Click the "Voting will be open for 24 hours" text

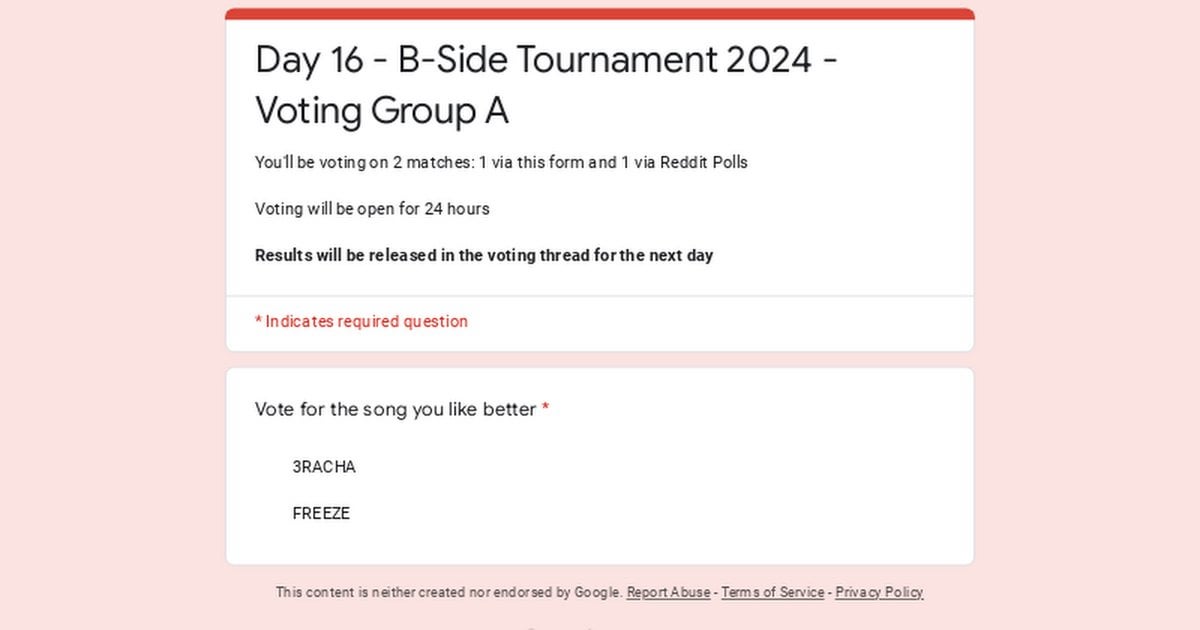tap(372, 209)
